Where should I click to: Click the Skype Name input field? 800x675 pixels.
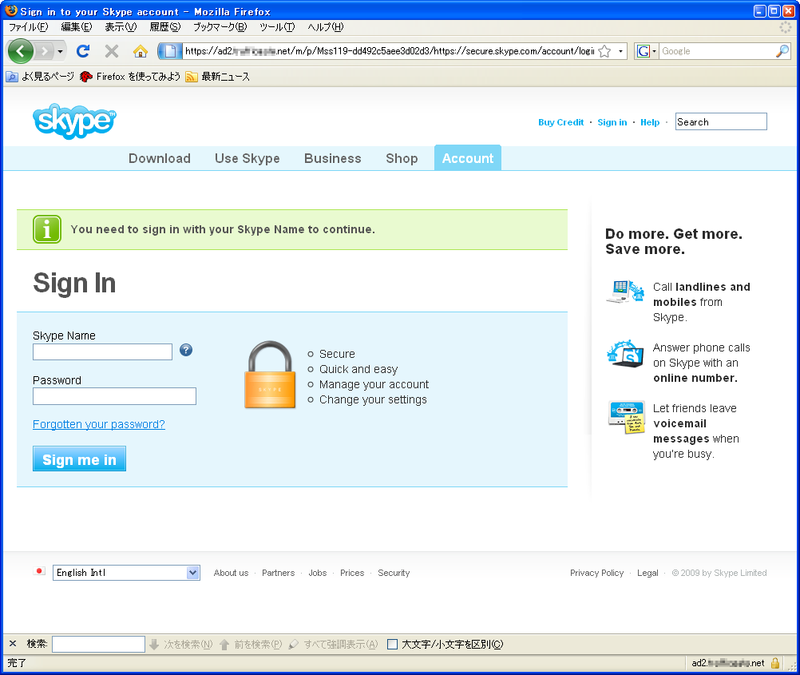(x=103, y=352)
